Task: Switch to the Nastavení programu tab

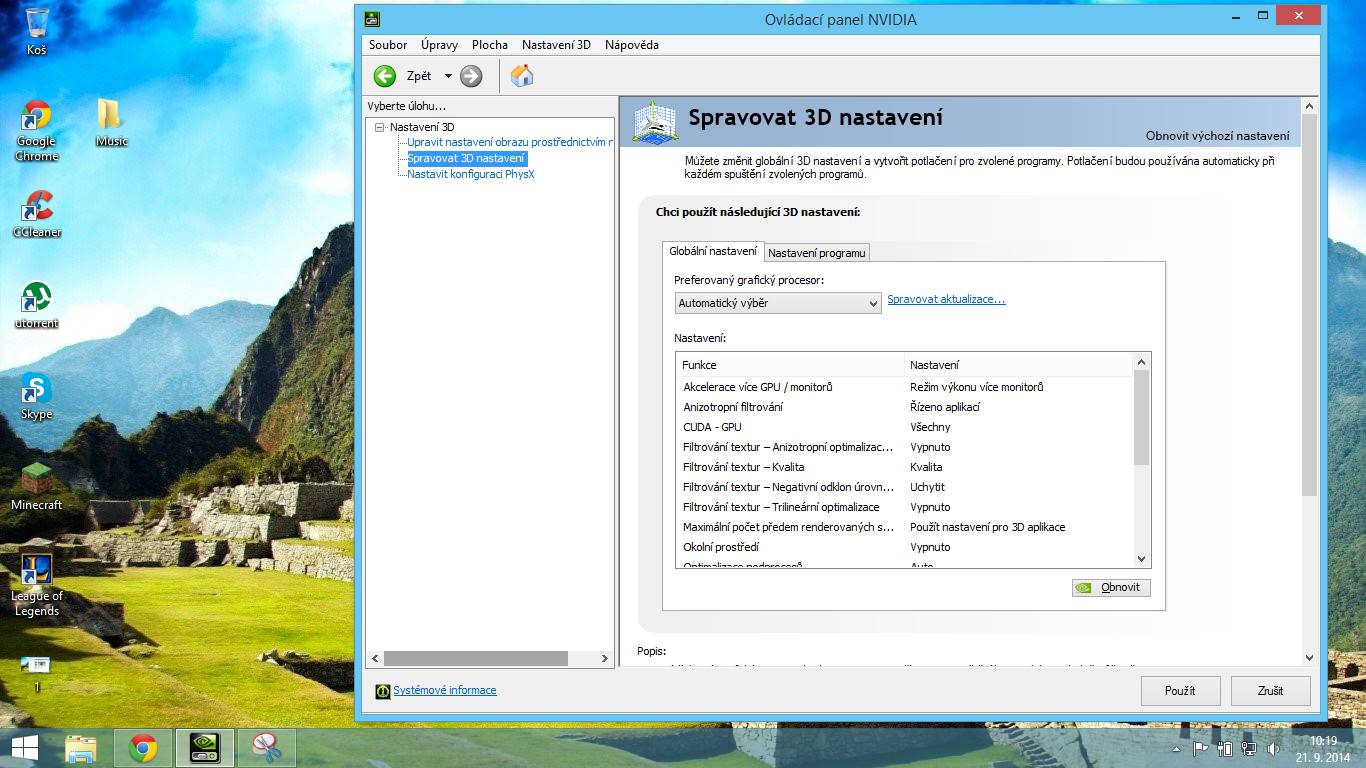Action: 817,253
